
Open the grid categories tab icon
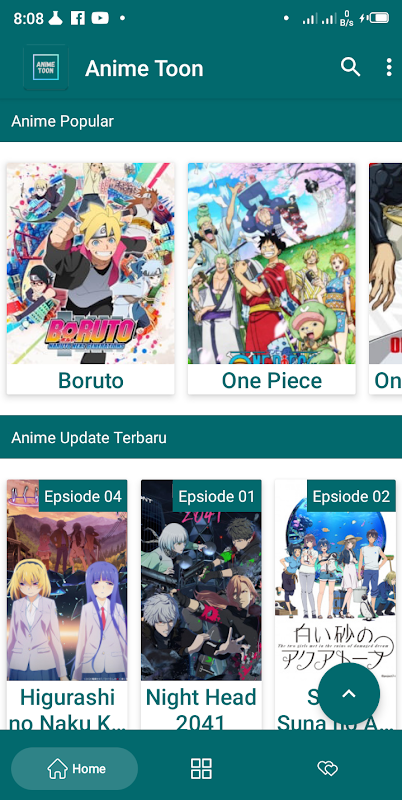(x=201, y=768)
